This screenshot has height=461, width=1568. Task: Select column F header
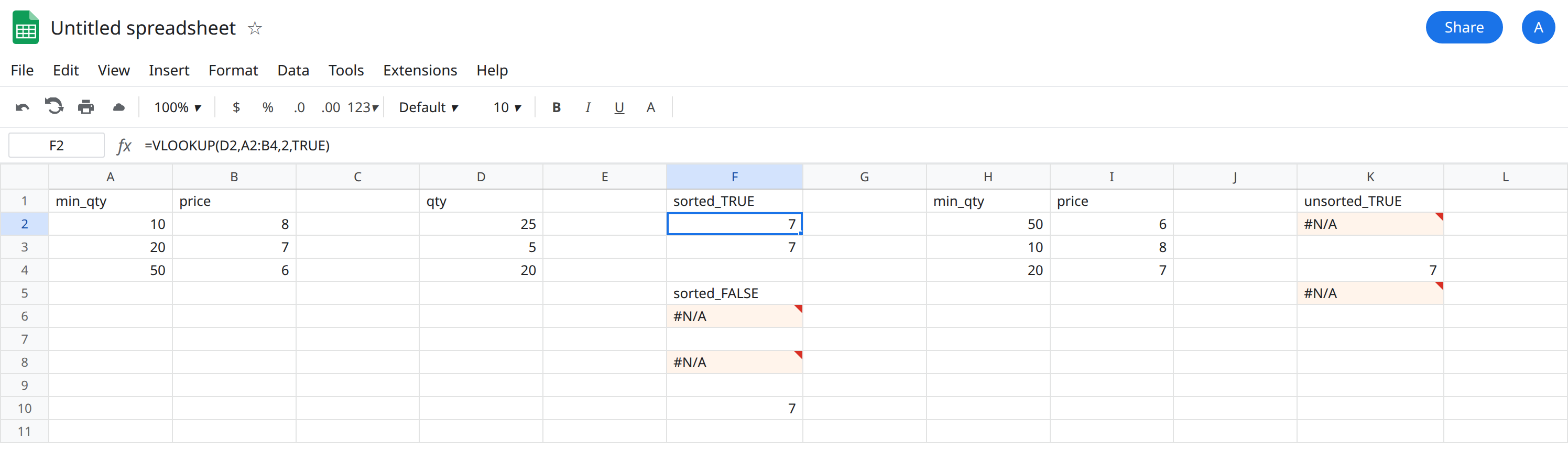tap(735, 177)
